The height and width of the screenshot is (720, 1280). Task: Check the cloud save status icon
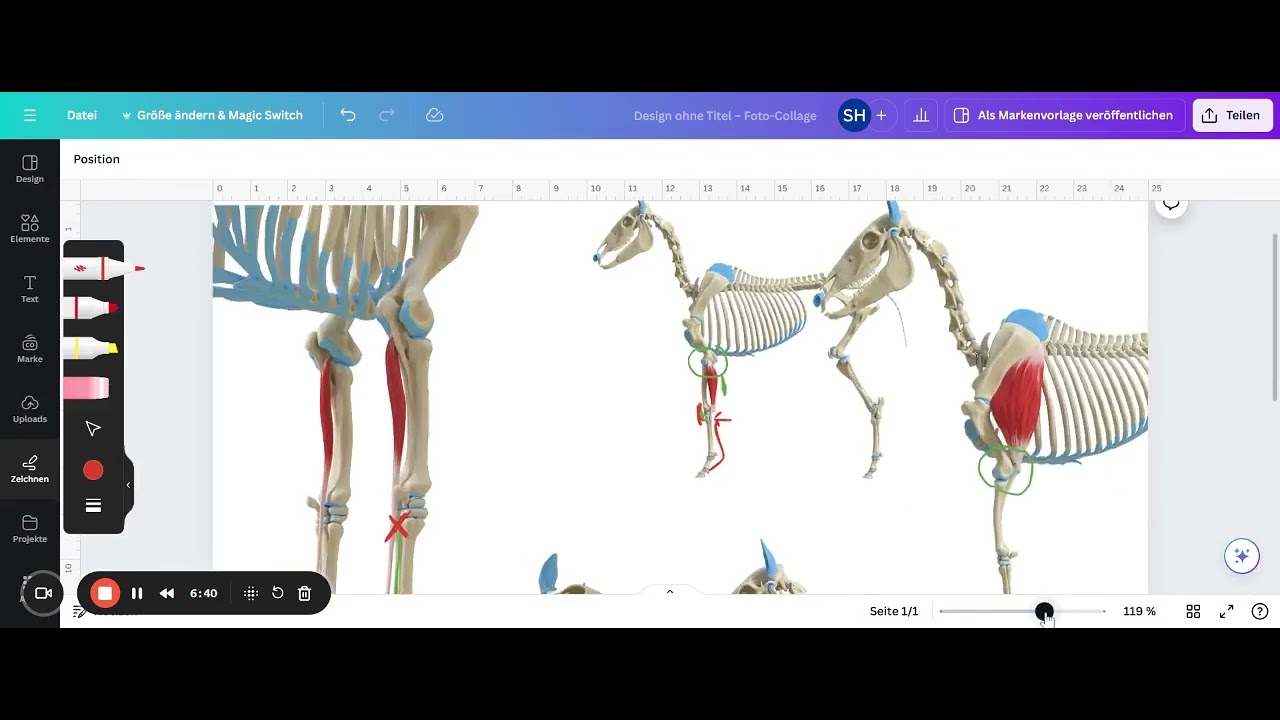(x=434, y=115)
